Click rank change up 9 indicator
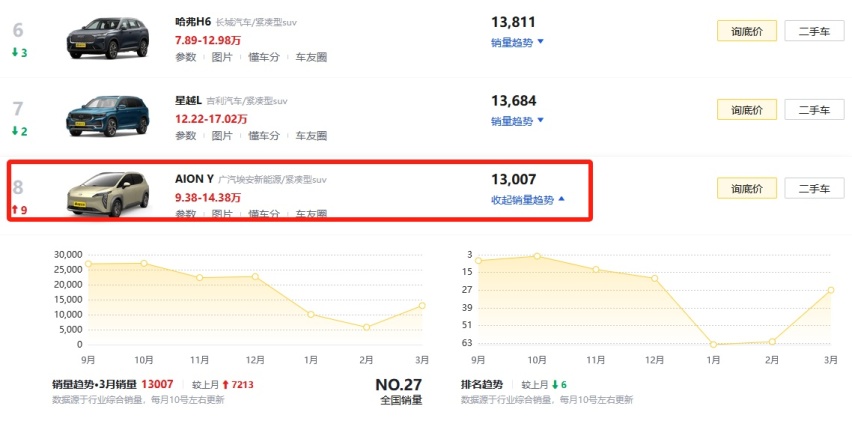Image resolution: width=852 pixels, height=424 pixels. [19, 209]
